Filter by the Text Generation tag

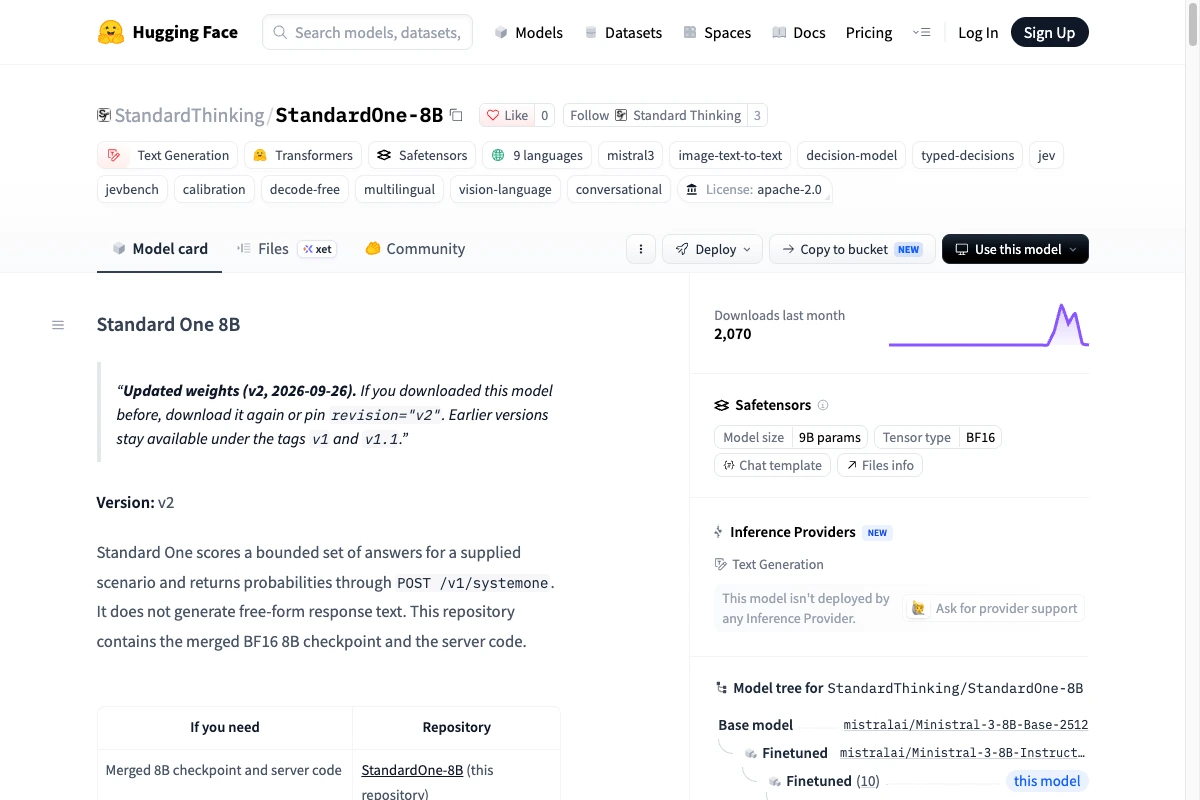[168, 155]
